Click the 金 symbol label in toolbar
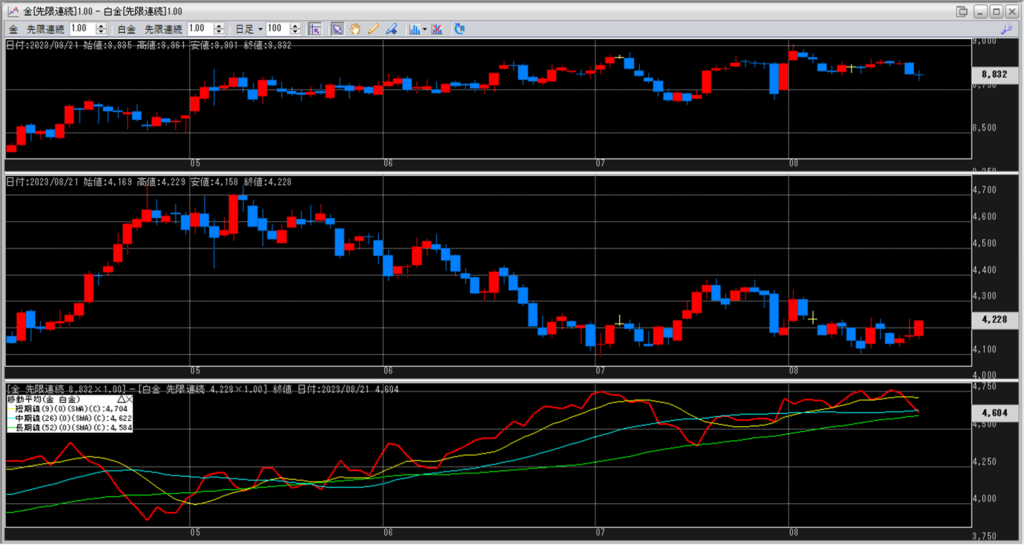 click(x=13, y=29)
